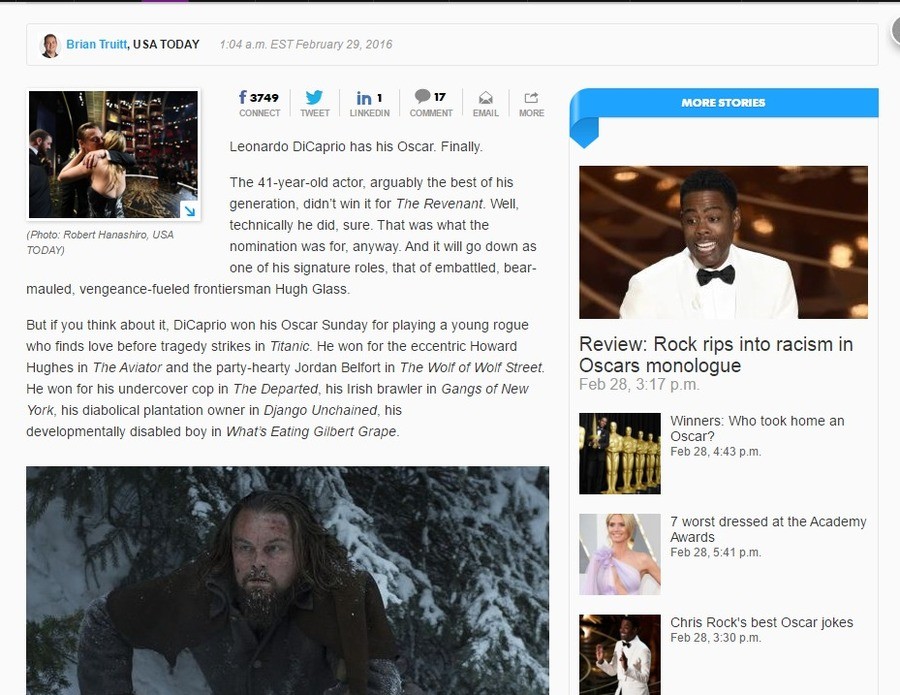Click the Twitter Tweet bird icon

tap(314, 97)
